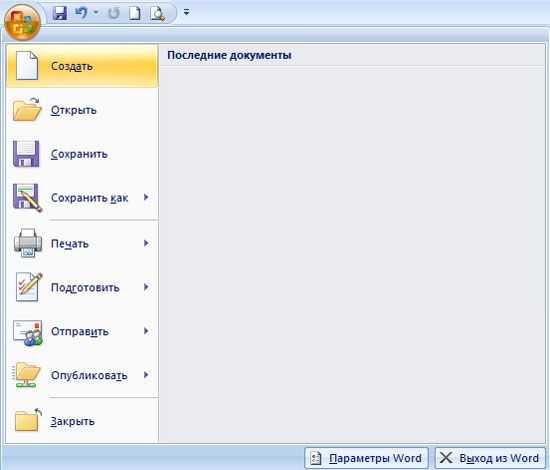Click the Последние документы heading
The image size is (550, 470).
pyautogui.click(x=229, y=55)
